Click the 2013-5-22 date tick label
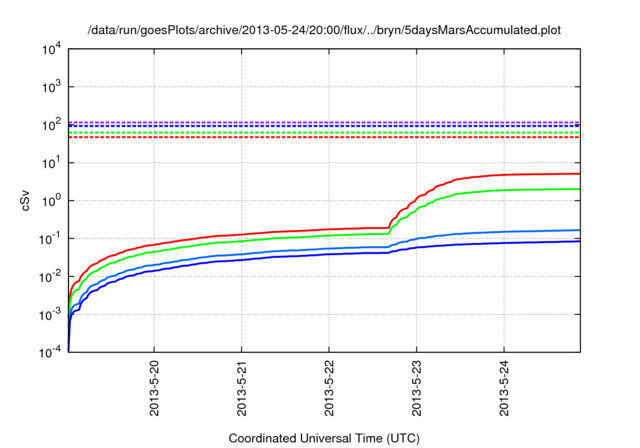The width and height of the screenshot is (640, 448). (x=329, y=388)
